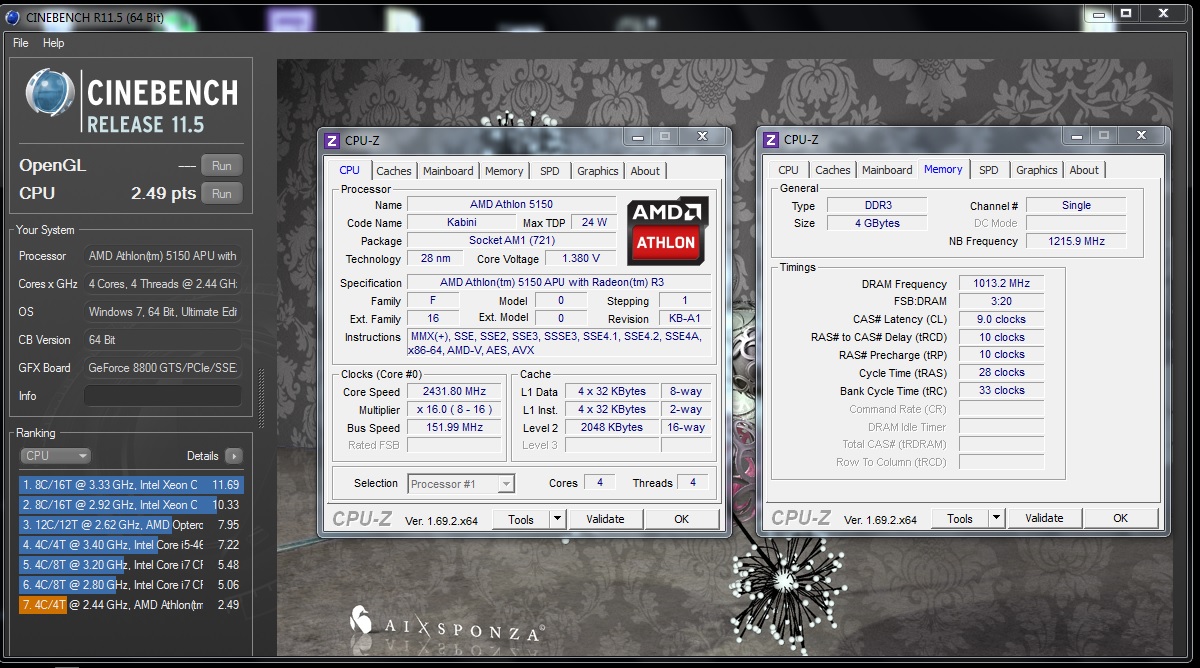This screenshot has height=668, width=1200.
Task: Click the FSB:DRAM ratio value 3:20
Action: click(1001, 301)
